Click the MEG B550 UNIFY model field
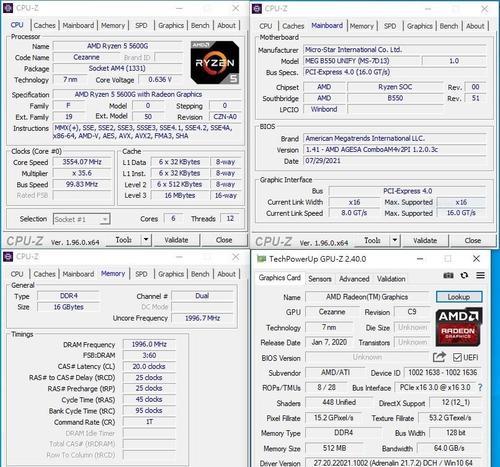 (361, 61)
